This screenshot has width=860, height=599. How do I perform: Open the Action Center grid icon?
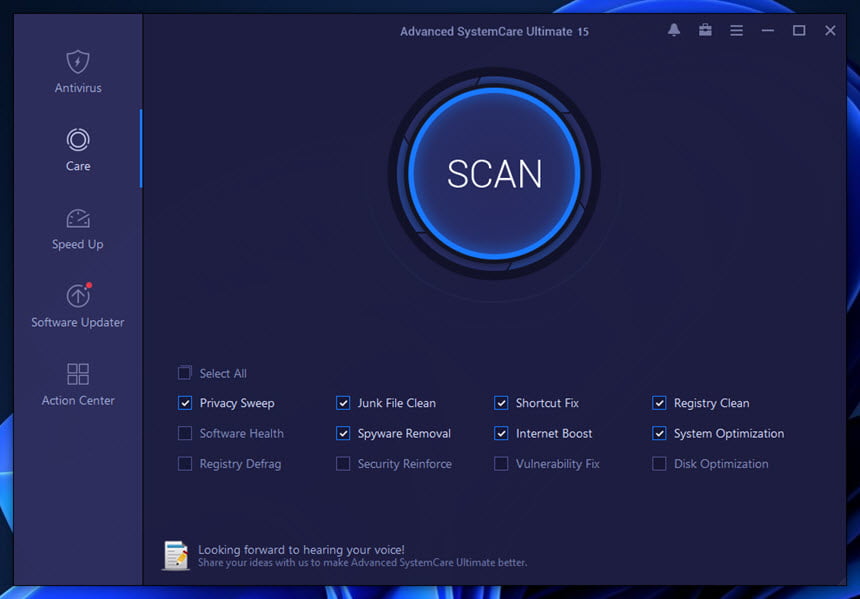pos(78,374)
